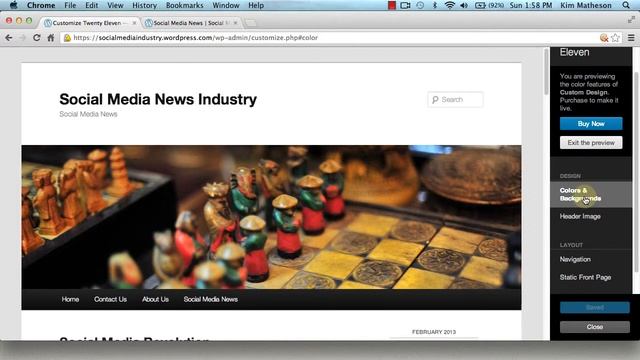Click the site Search field
This screenshot has width=640, height=360.
click(456, 100)
